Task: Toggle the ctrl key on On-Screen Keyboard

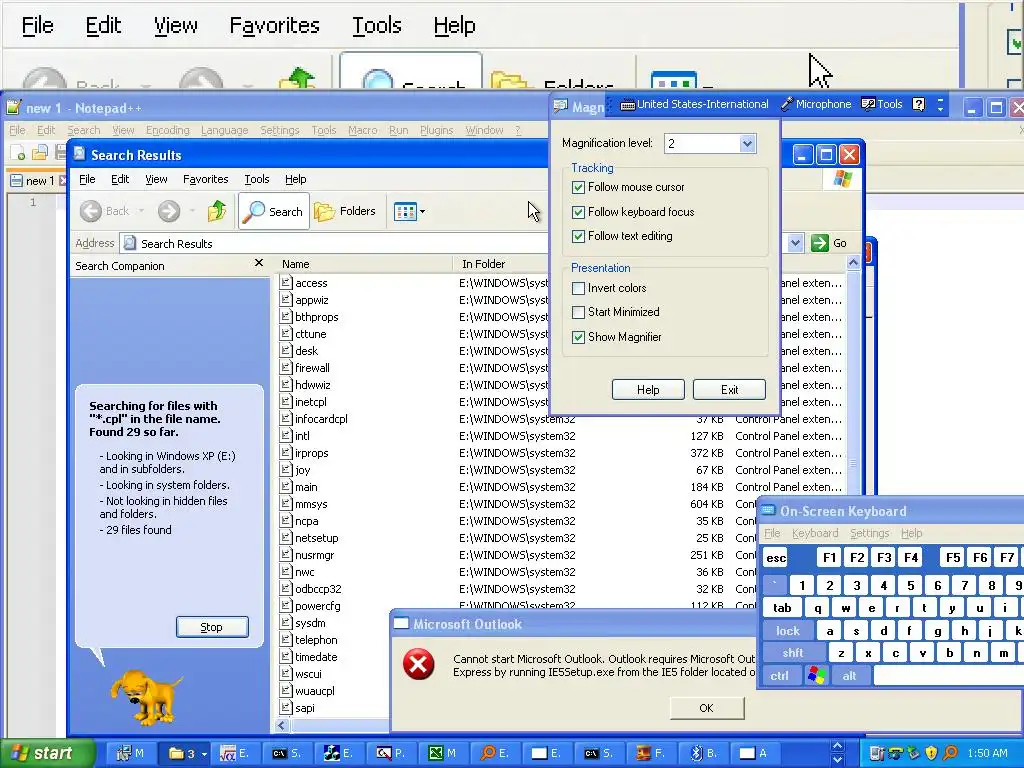Action: [780, 675]
